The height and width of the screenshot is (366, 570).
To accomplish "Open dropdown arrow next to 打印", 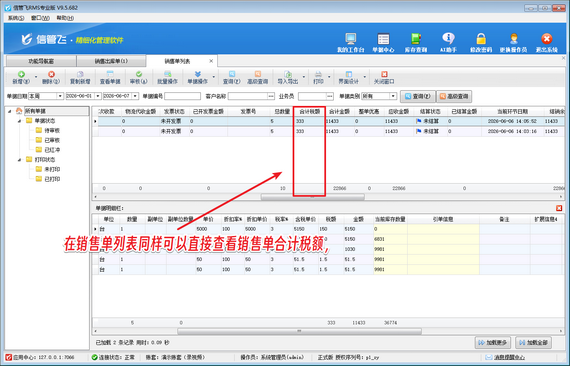I will tap(329, 77).
